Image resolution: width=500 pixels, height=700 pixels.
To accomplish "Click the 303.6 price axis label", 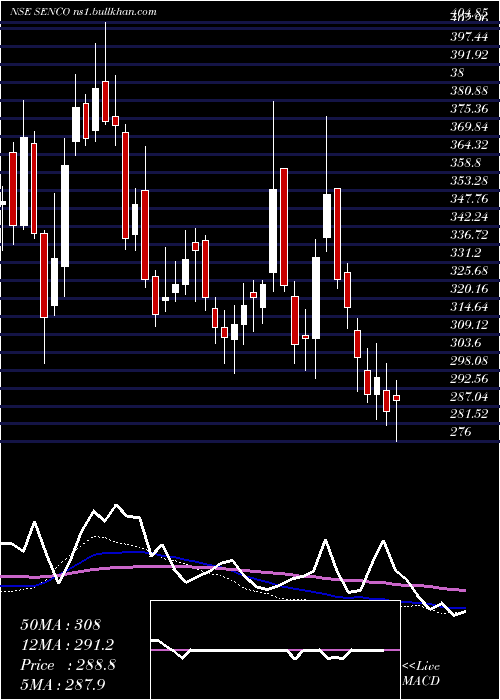I will [465, 343].
